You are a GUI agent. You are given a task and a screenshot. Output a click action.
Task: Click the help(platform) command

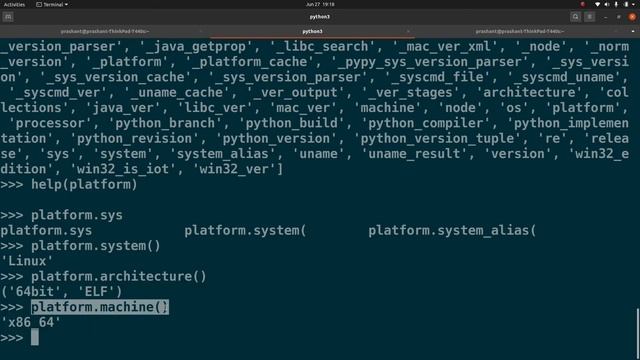(x=84, y=184)
